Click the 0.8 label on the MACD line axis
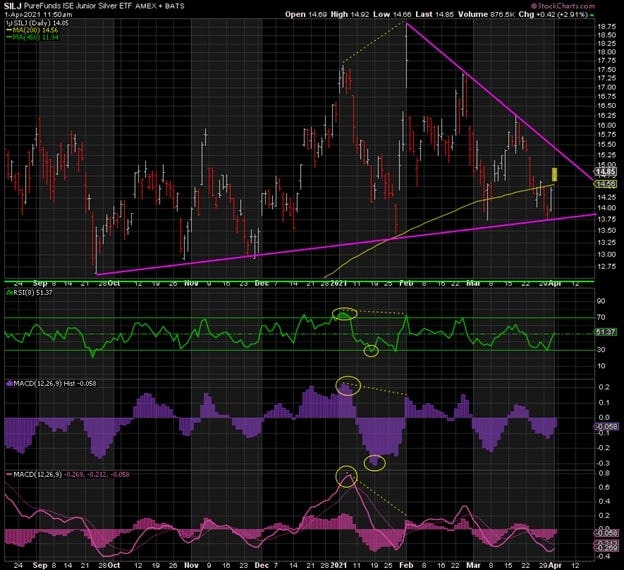The width and height of the screenshot is (624, 570). (604, 473)
